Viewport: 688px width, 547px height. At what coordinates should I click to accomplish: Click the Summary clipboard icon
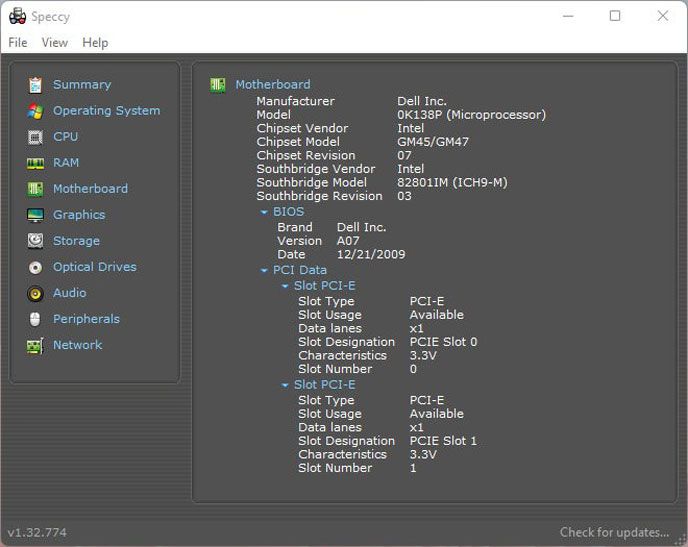click(36, 85)
